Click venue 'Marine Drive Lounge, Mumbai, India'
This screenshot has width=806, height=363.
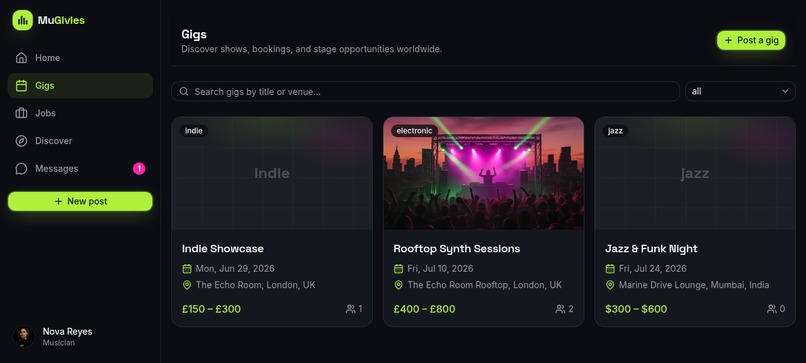(694, 285)
